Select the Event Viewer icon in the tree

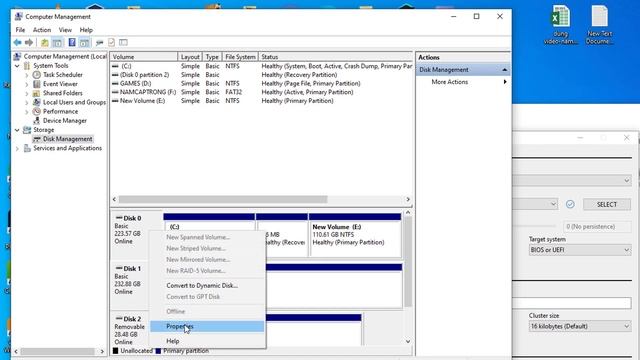[37, 84]
